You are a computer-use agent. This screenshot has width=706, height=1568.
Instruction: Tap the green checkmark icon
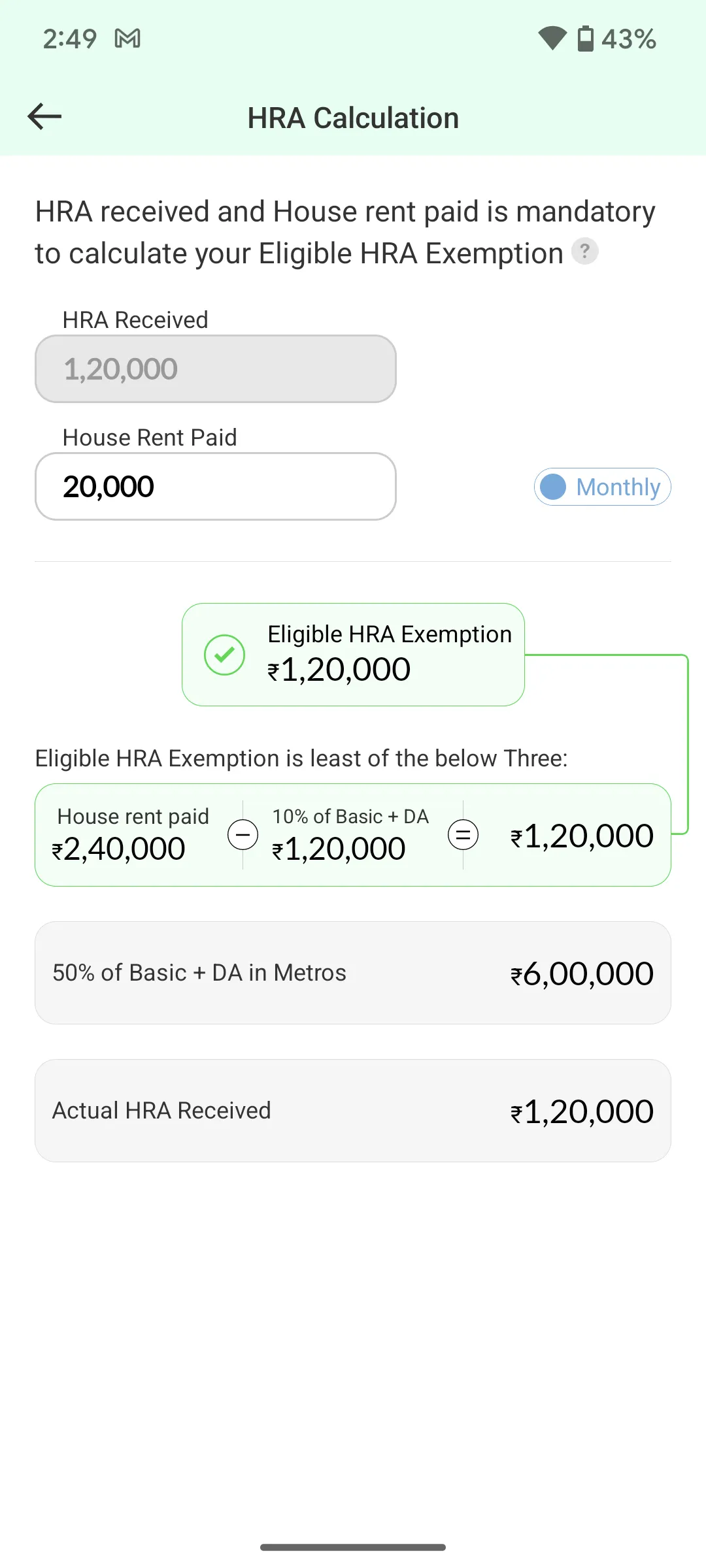(x=224, y=655)
